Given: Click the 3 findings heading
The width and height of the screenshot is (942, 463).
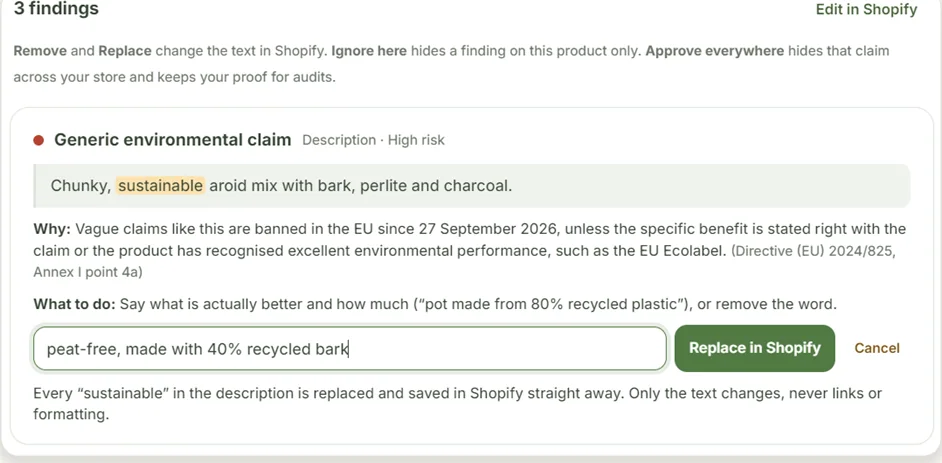Looking at the screenshot, I should [x=56, y=9].
